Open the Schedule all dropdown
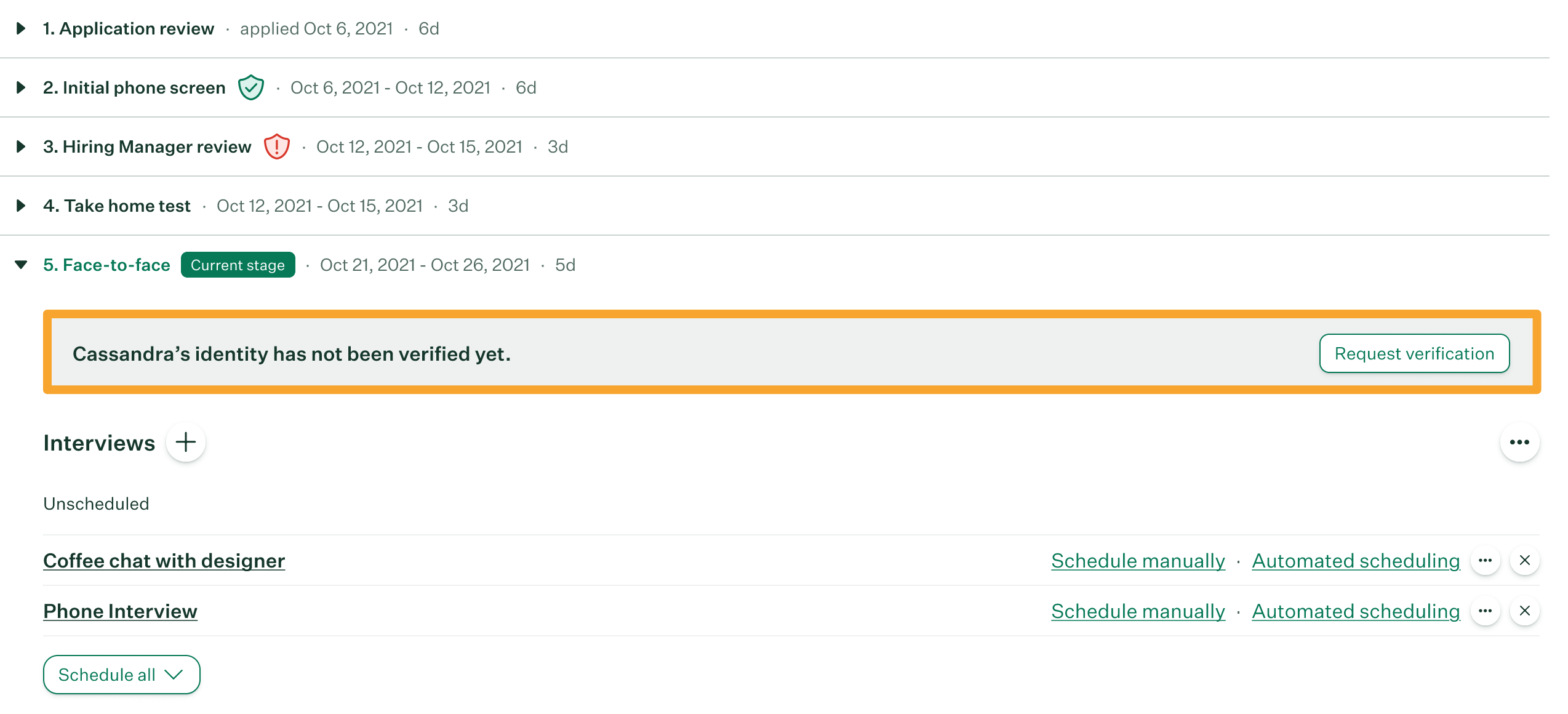This screenshot has width=1568, height=714. coord(121,675)
